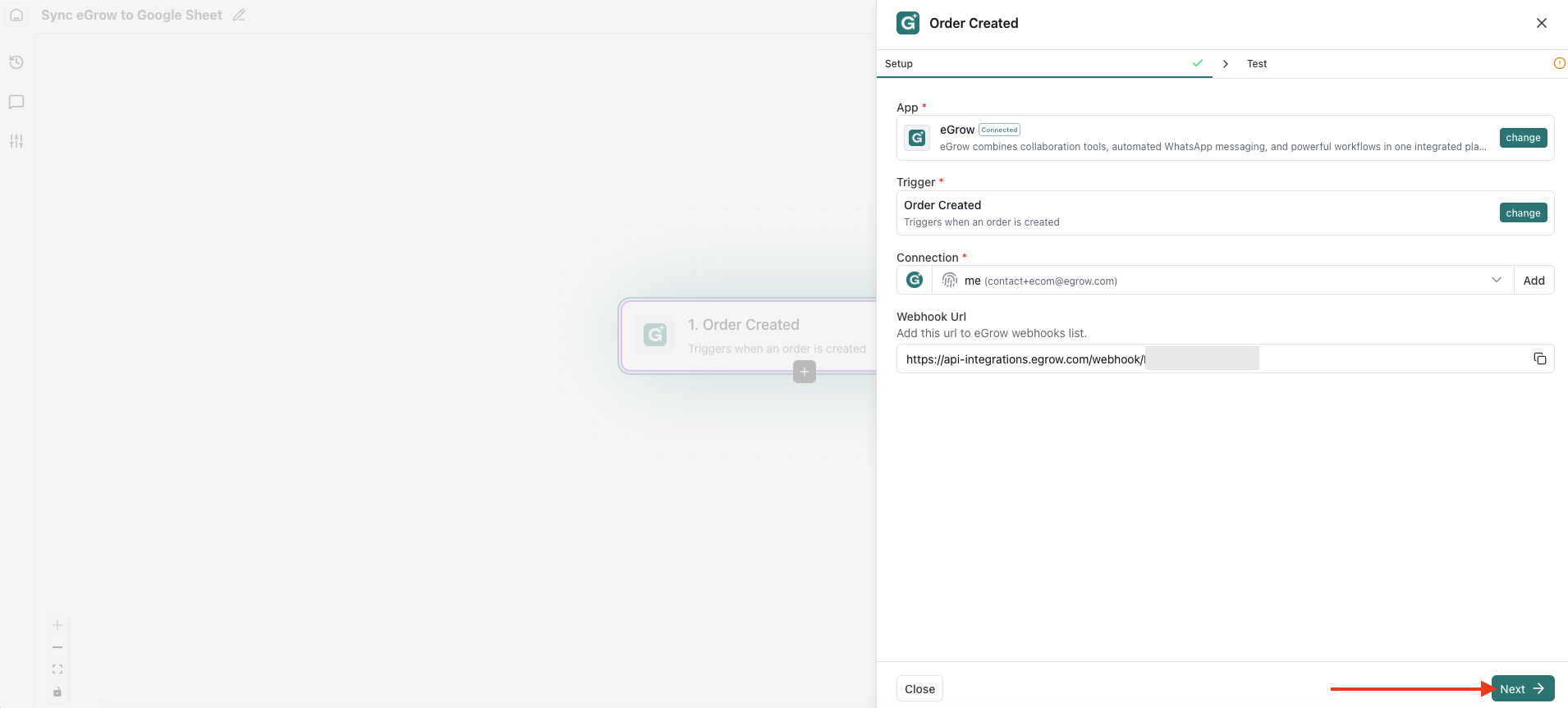The width and height of the screenshot is (1568, 708).
Task: Click the Next button
Action: (1523, 689)
